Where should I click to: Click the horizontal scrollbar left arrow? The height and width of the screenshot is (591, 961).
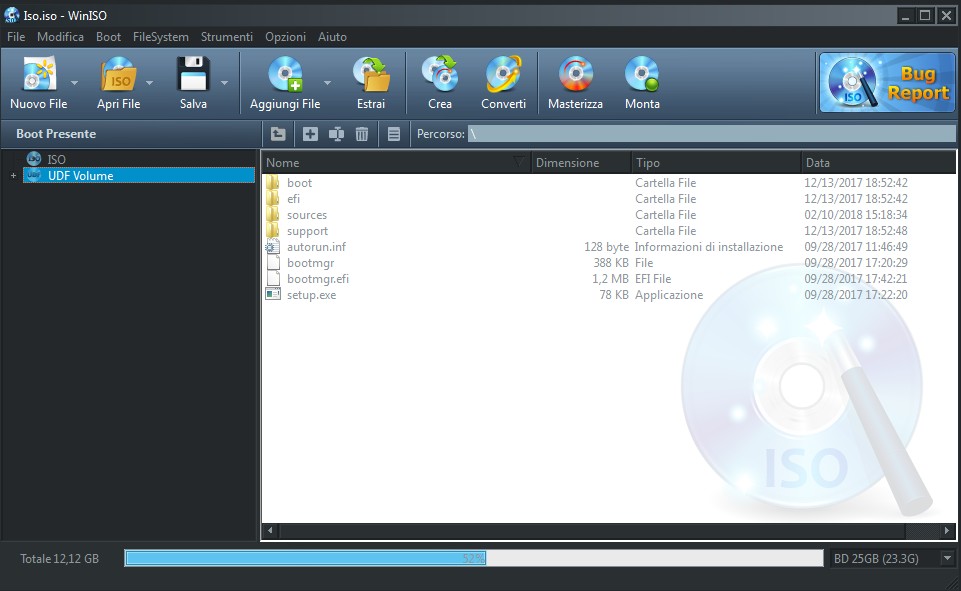click(270, 530)
